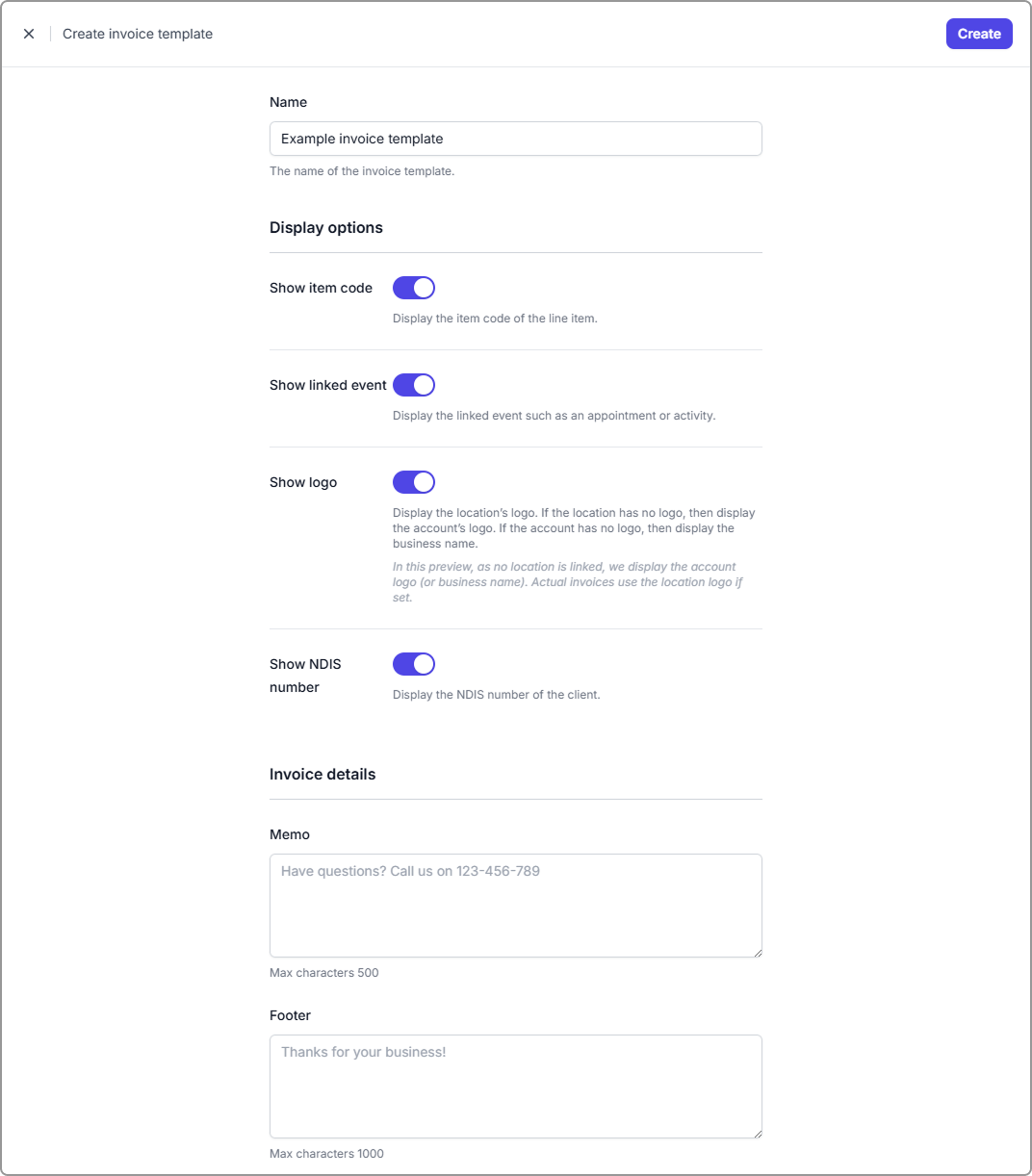
Task: Click the "Display options" section heading
Action: point(326,228)
